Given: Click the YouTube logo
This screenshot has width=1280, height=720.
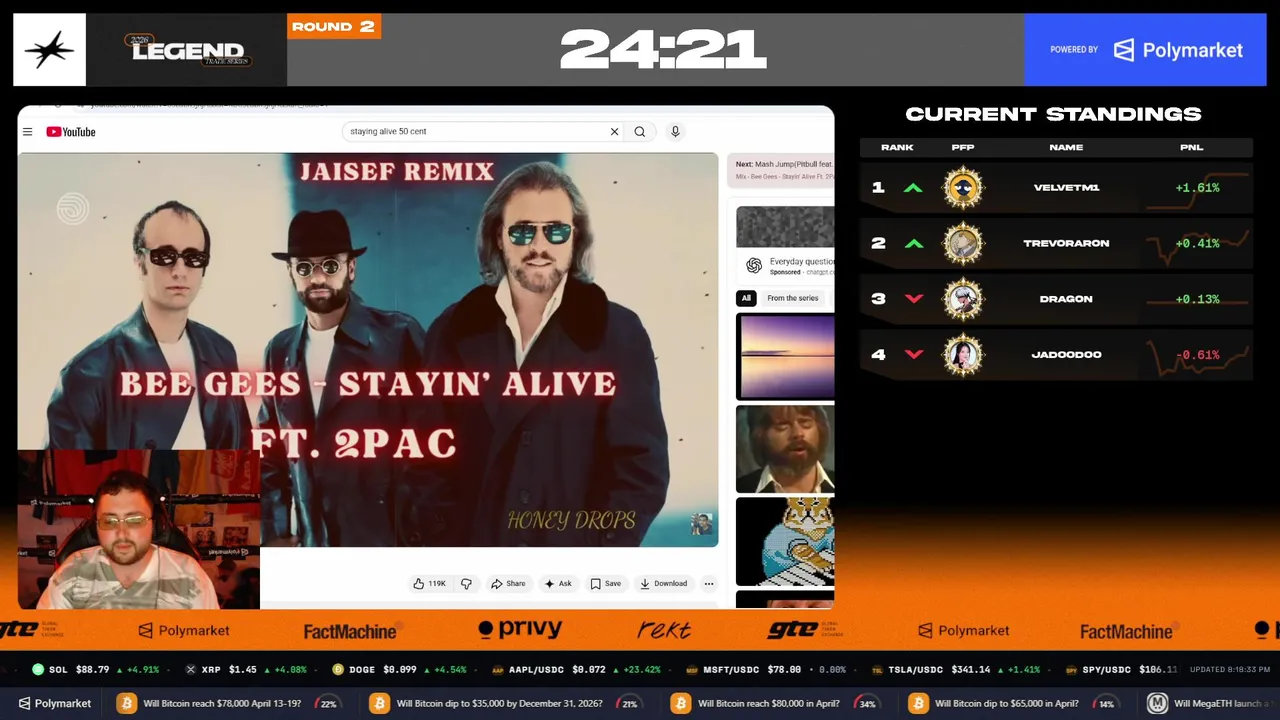Looking at the screenshot, I should click(x=70, y=132).
